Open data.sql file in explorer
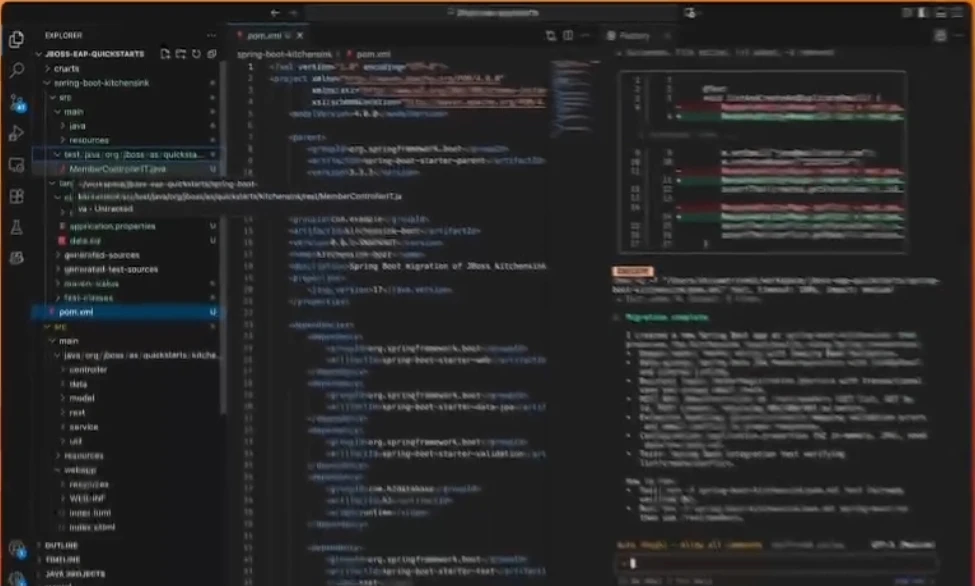Viewport: 975px width, 586px height. pyautogui.click(x=85, y=241)
